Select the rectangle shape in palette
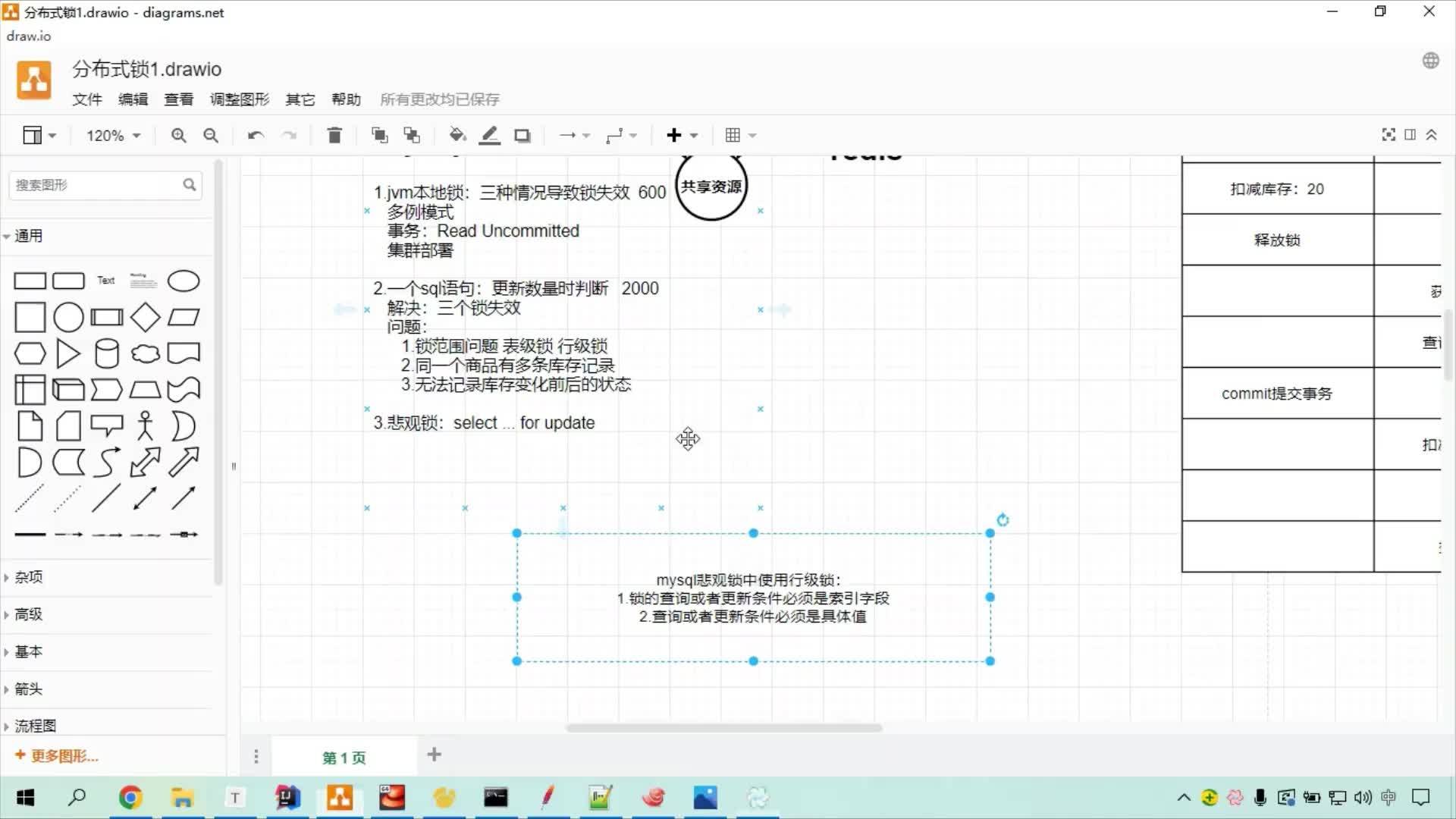The image size is (1456, 819). [30, 281]
